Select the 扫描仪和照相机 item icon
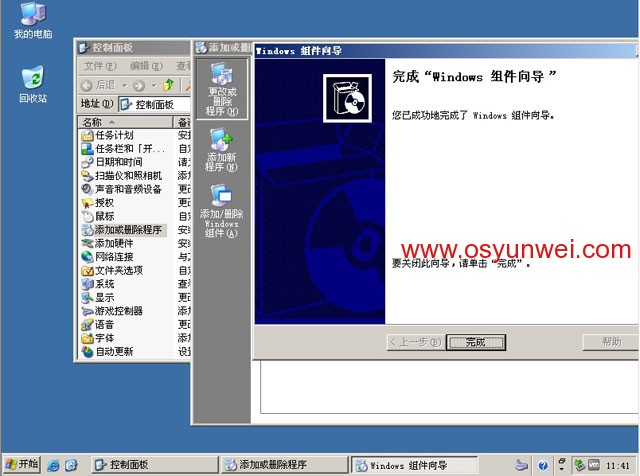640x476 pixels. click(87, 176)
